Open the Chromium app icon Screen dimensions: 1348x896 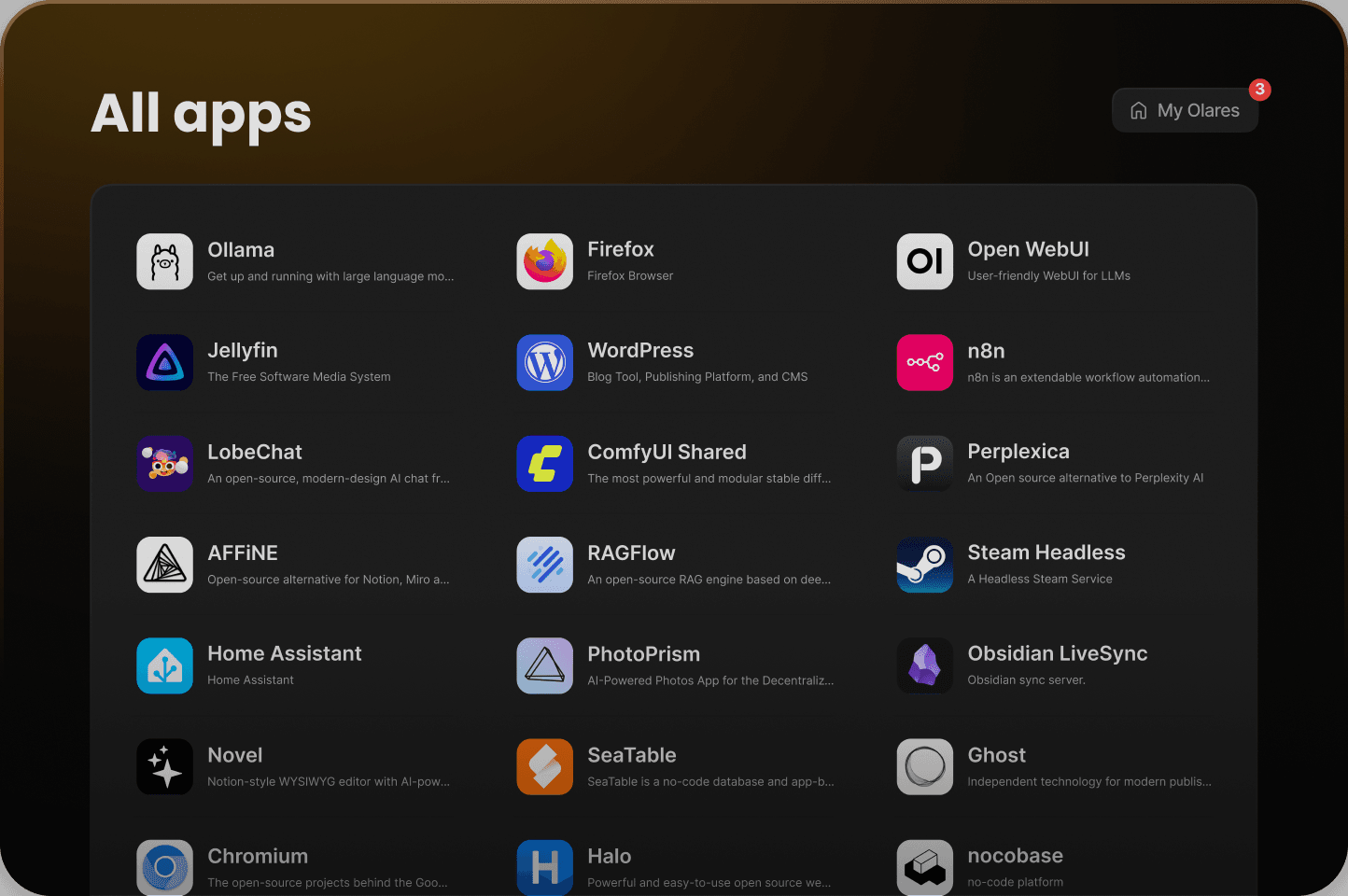click(164, 868)
